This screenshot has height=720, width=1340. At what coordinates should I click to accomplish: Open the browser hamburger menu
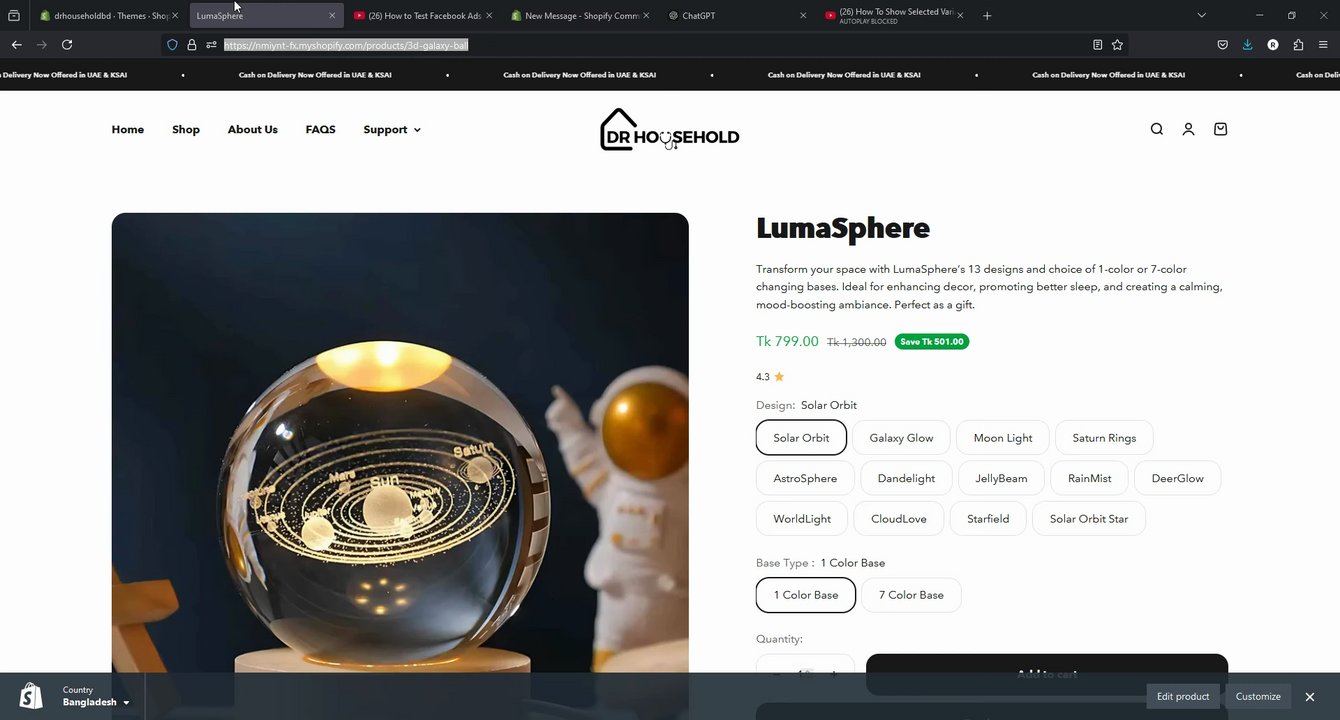pyautogui.click(x=1323, y=44)
